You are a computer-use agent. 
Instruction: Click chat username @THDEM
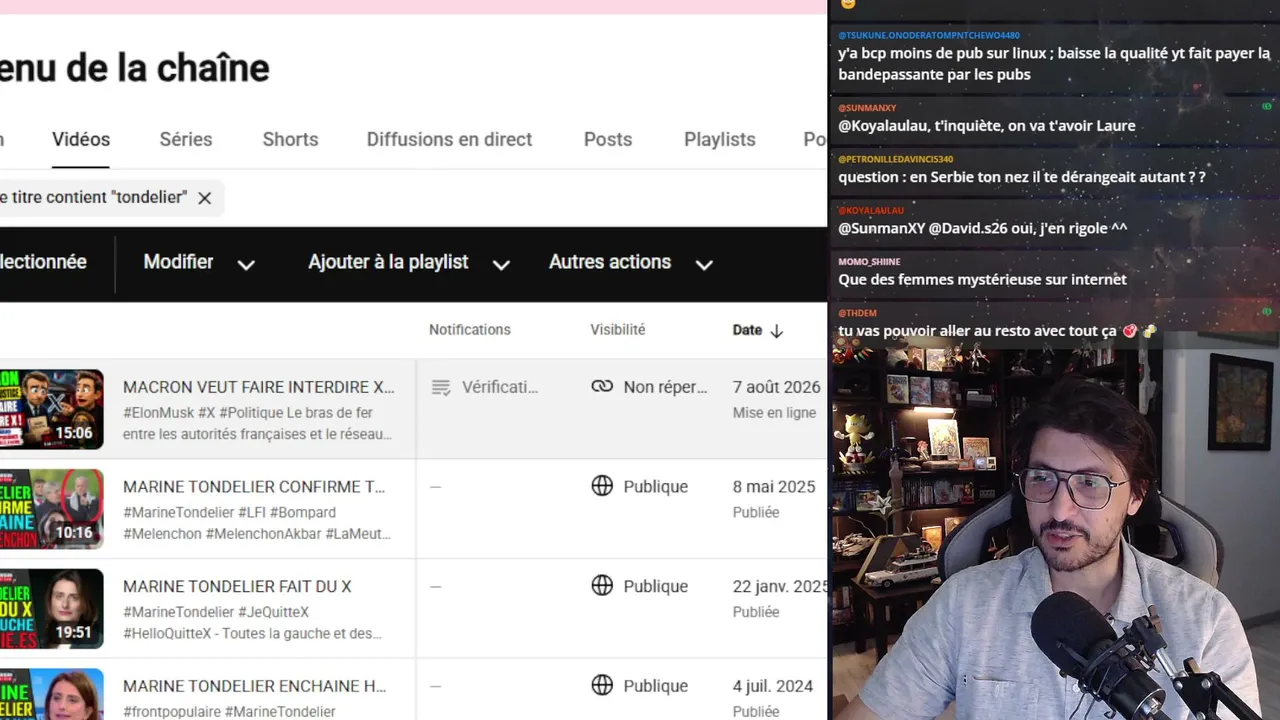coord(858,313)
